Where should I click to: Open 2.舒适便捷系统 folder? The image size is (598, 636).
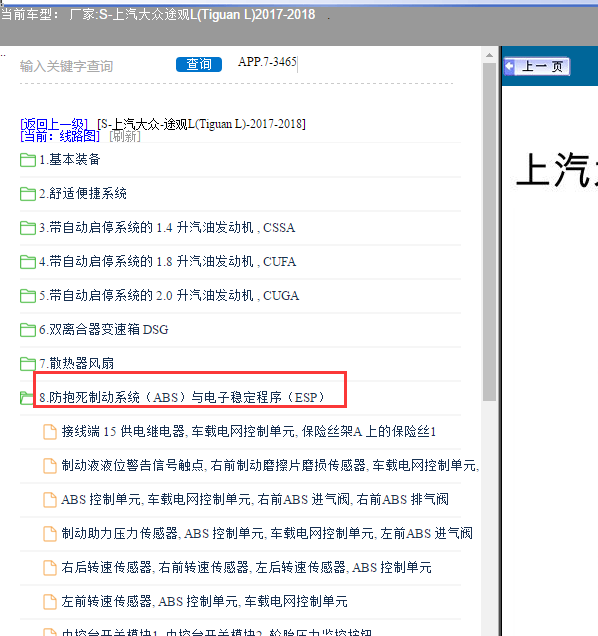tap(83, 193)
